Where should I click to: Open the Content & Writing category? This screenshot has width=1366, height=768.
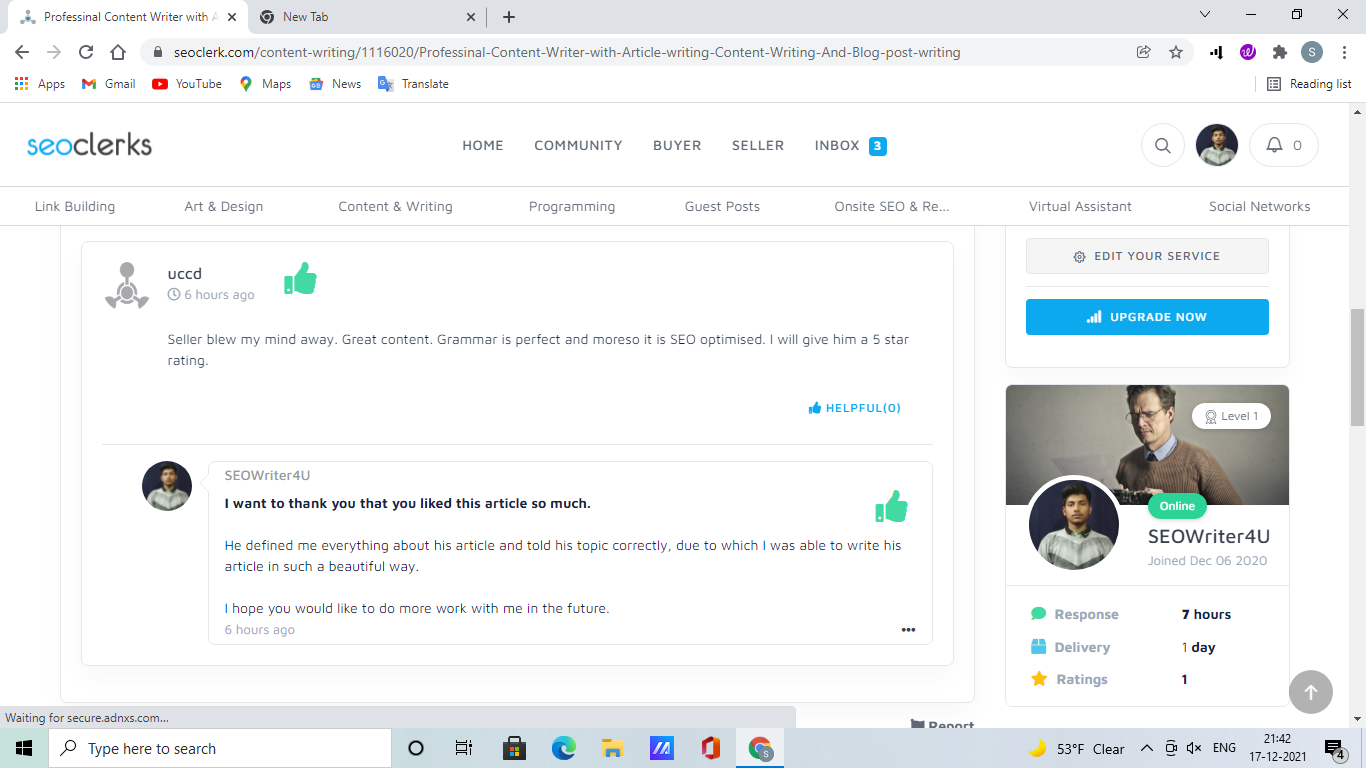click(x=395, y=206)
